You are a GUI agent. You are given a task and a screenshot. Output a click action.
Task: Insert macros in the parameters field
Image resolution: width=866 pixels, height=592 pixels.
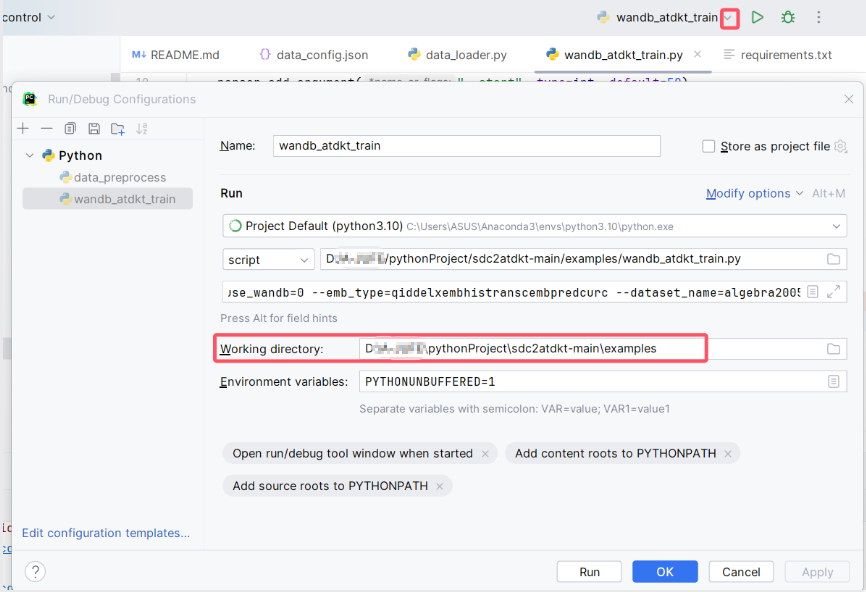pyautogui.click(x=812, y=292)
